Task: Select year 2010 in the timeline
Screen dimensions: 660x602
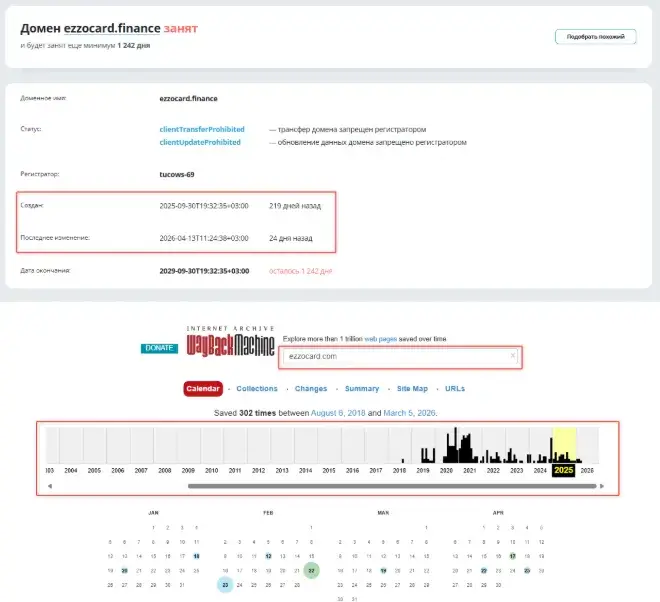Action: click(211, 470)
